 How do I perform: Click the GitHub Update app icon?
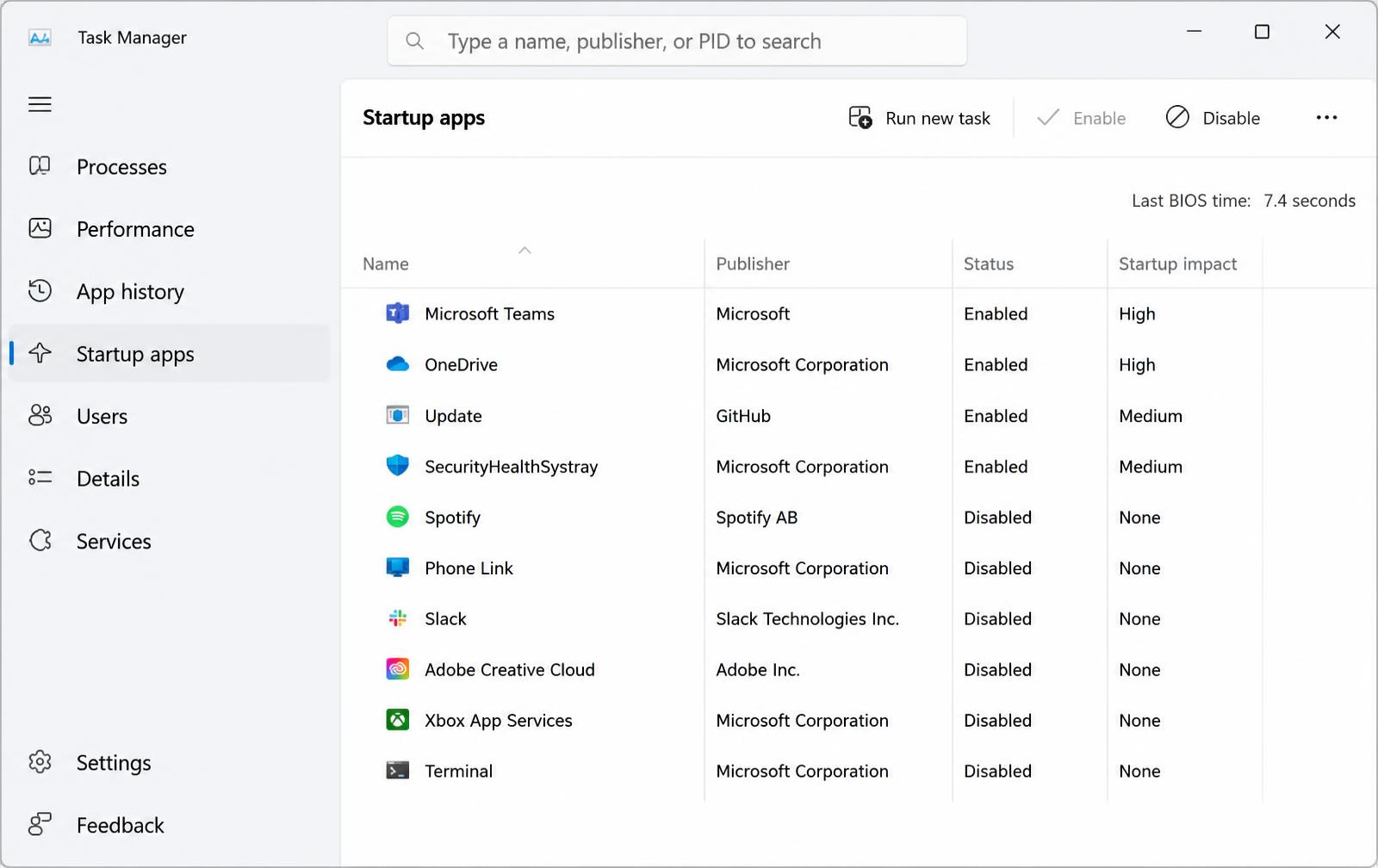click(397, 415)
